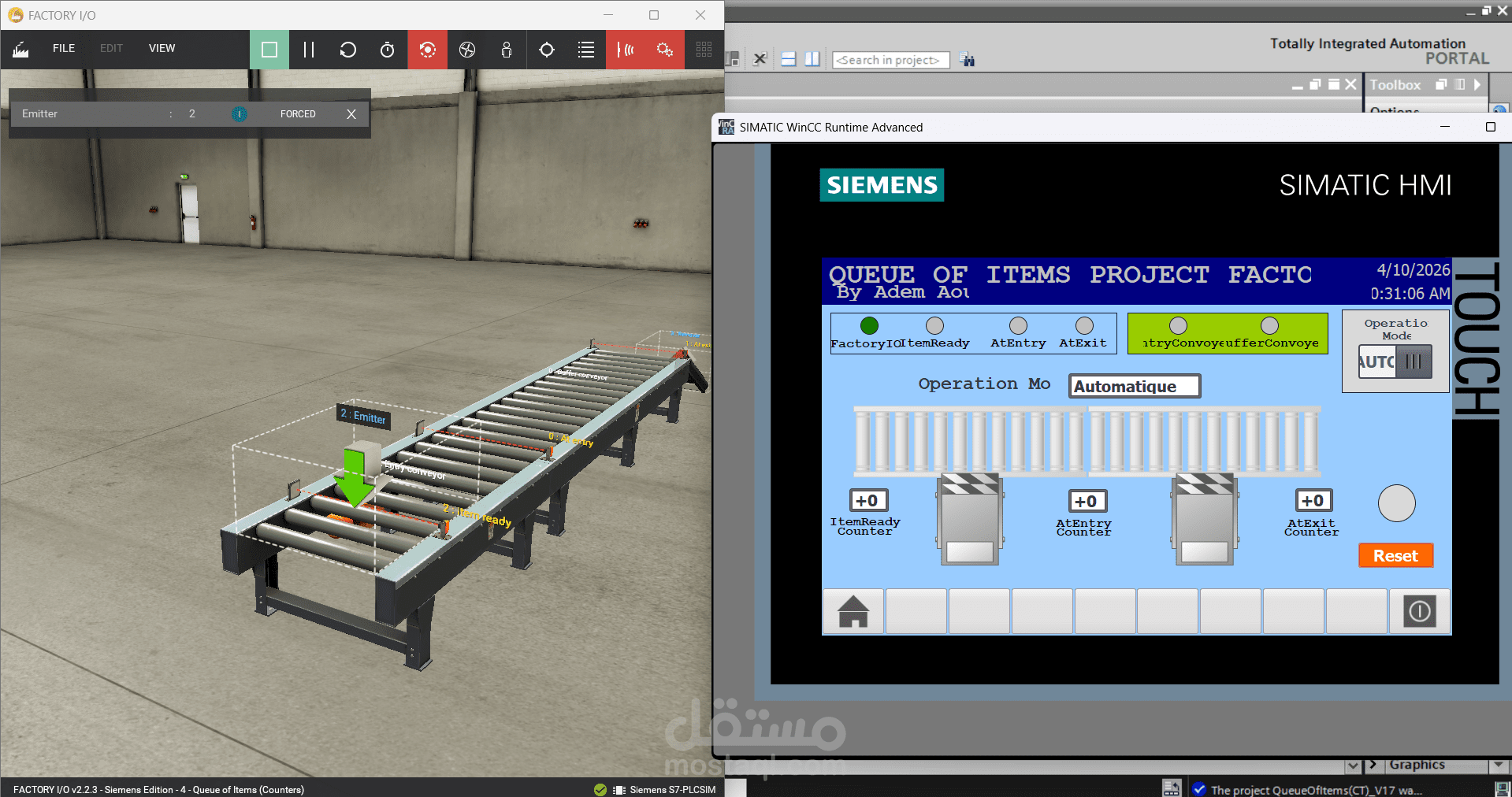Toggle the actuators gears icon
This screenshot has height=797, width=1512.
pos(665,50)
